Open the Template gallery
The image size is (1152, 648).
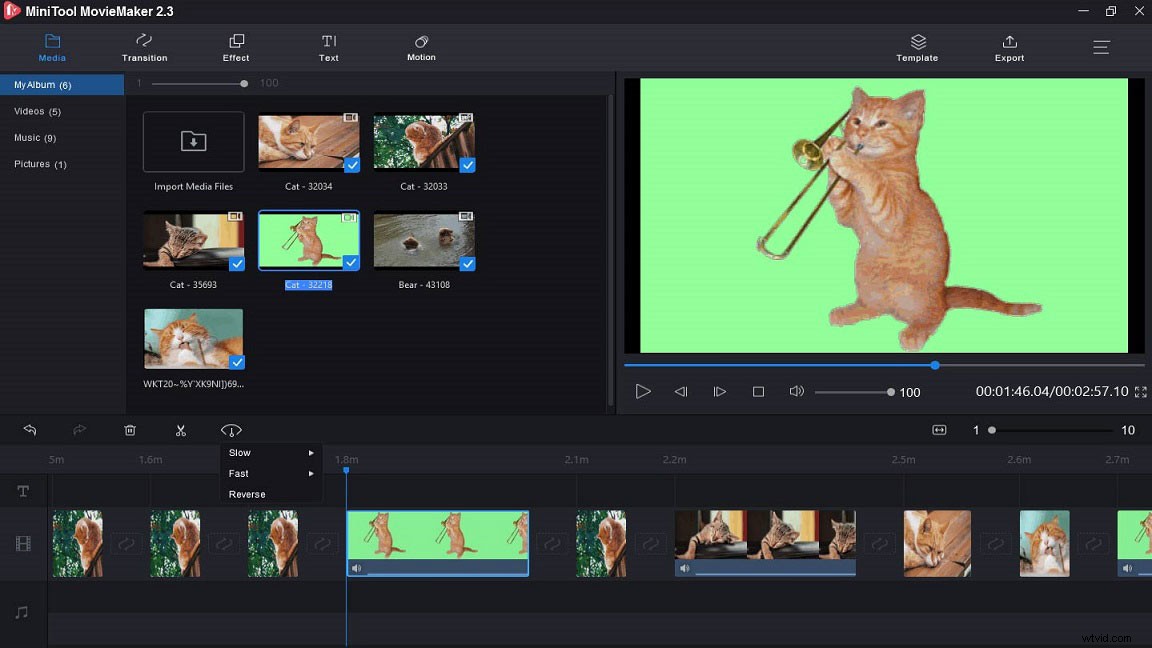(x=917, y=45)
